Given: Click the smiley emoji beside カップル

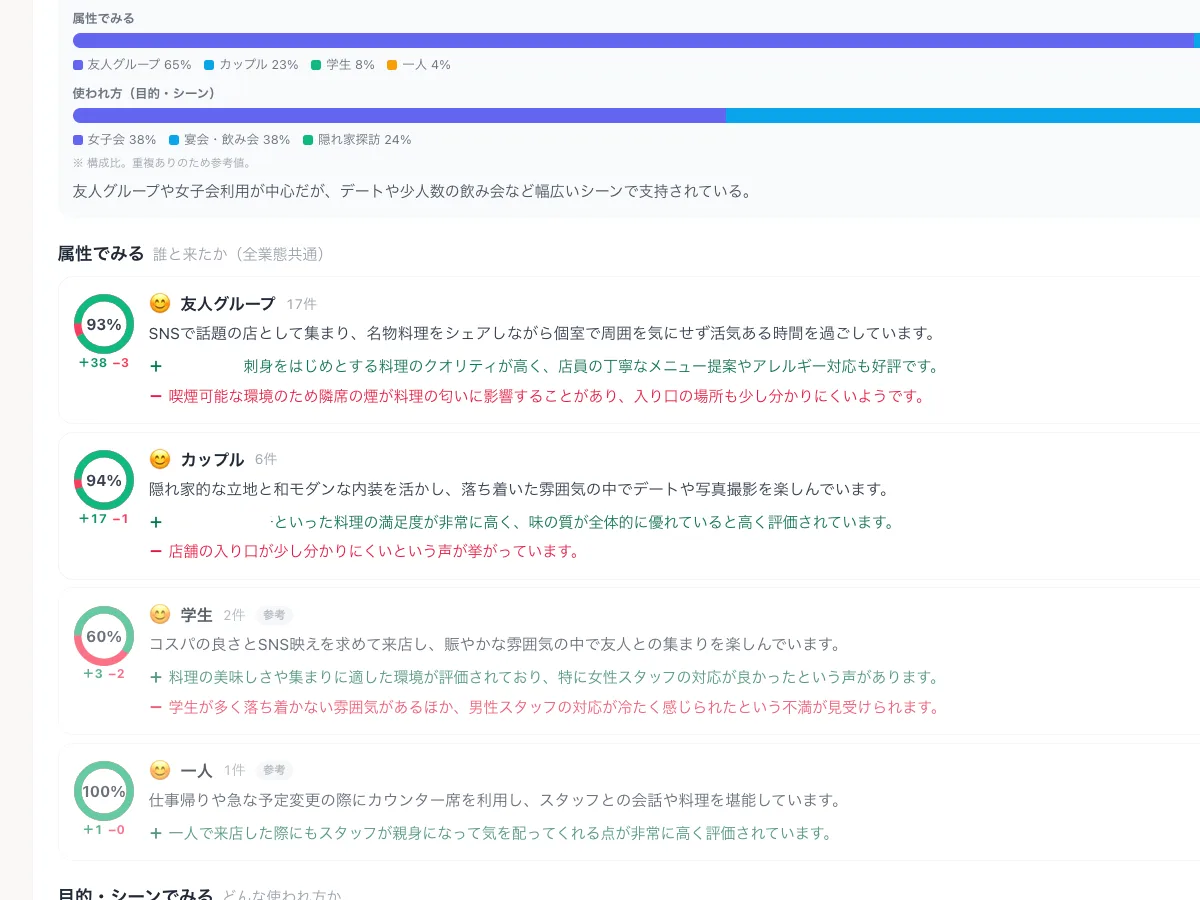Looking at the screenshot, I should (x=160, y=459).
